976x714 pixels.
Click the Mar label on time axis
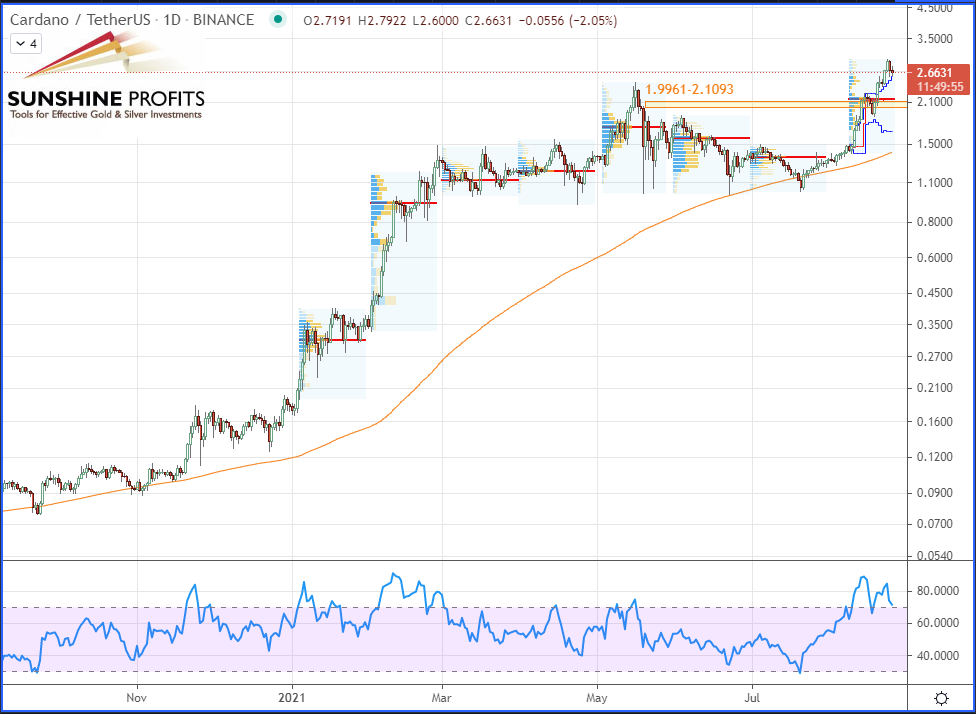(441, 698)
